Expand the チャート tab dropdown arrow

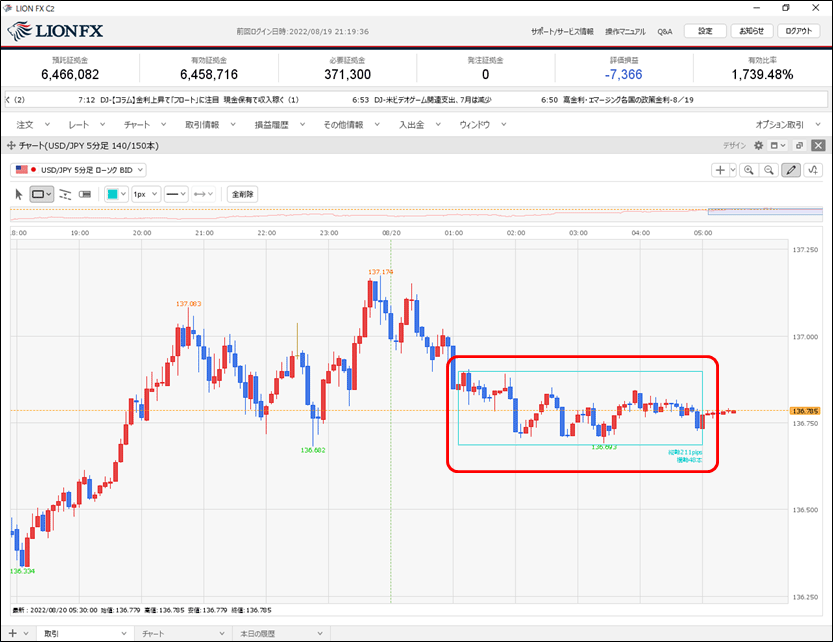(222, 633)
